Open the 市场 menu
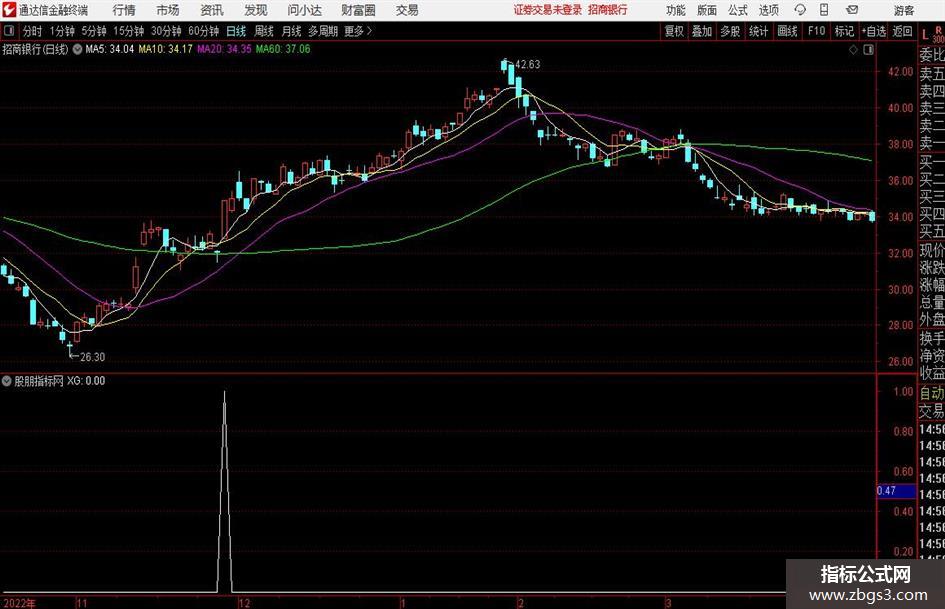The image size is (945, 609). click(x=168, y=10)
